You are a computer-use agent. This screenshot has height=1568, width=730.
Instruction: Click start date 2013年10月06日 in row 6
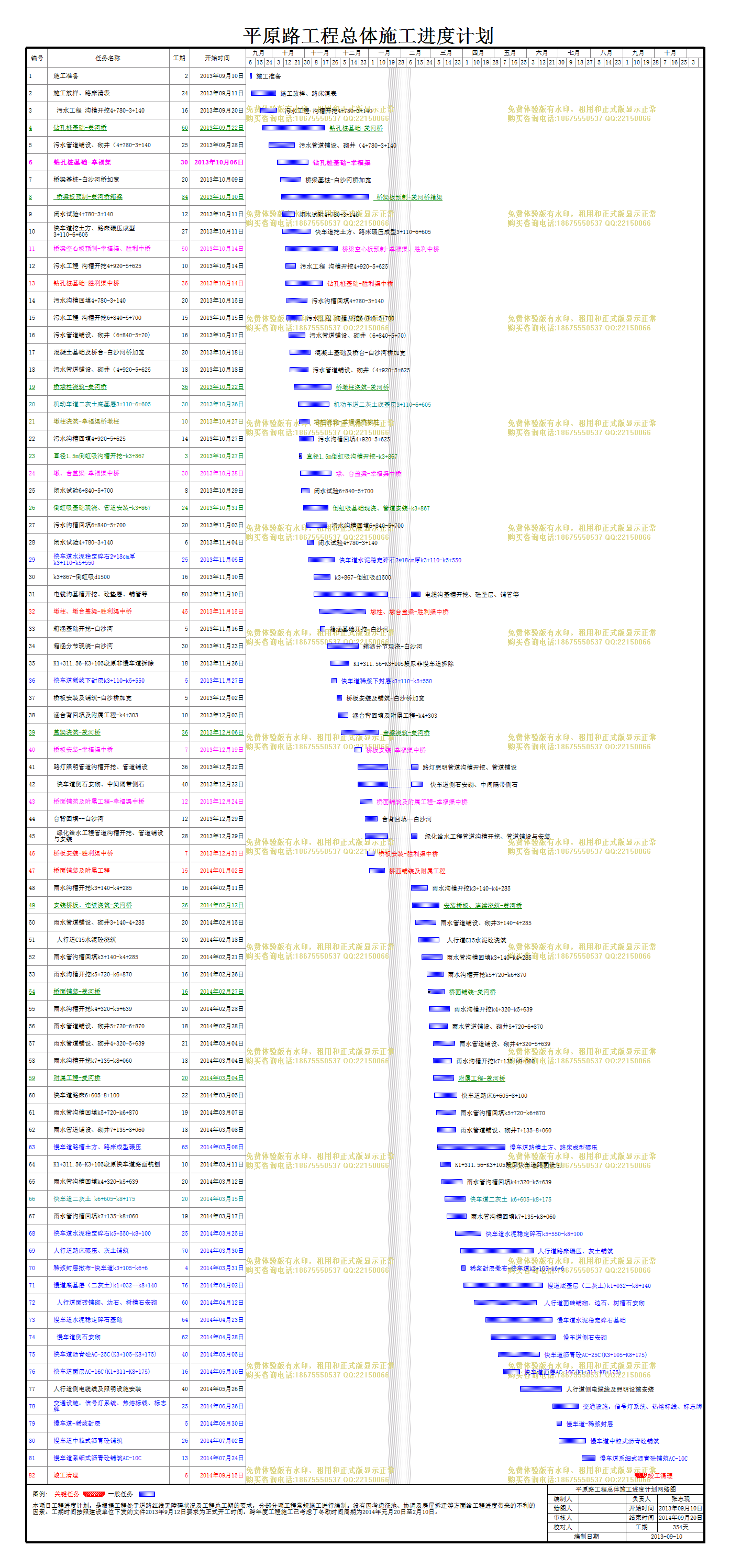tap(218, 162)
